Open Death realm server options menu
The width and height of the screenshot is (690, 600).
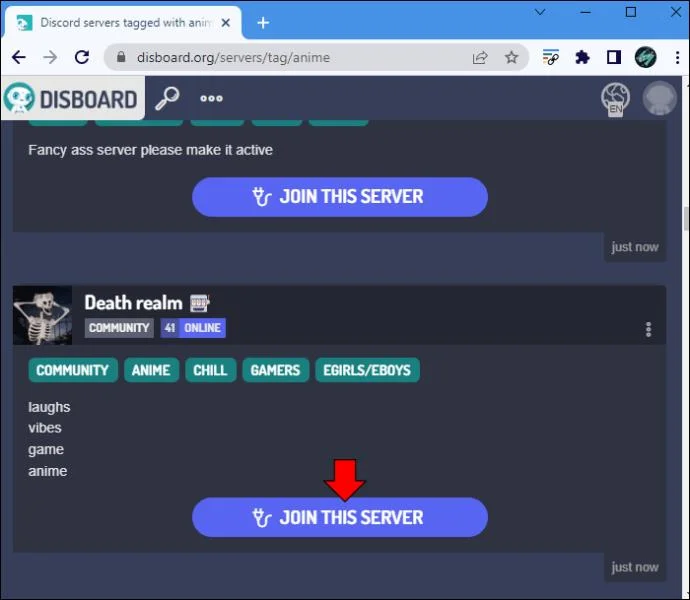648,329
